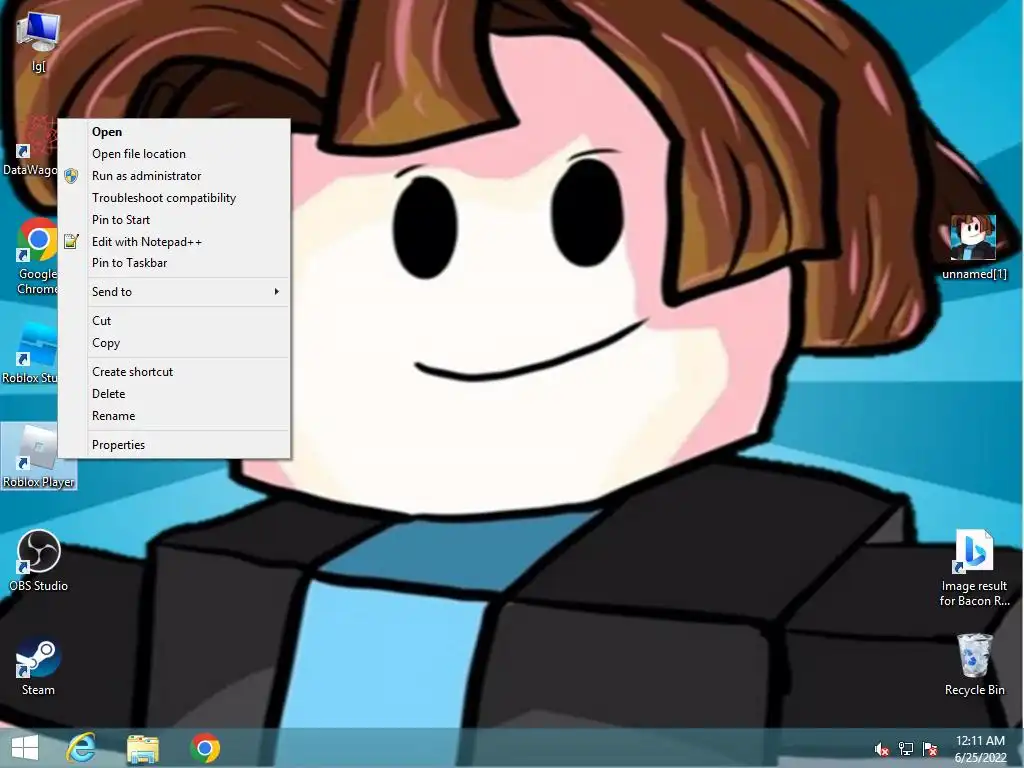This screenshot has height=768, width=1024.
Task: Click the muted volume tray icon
Action: coord(882,749)
